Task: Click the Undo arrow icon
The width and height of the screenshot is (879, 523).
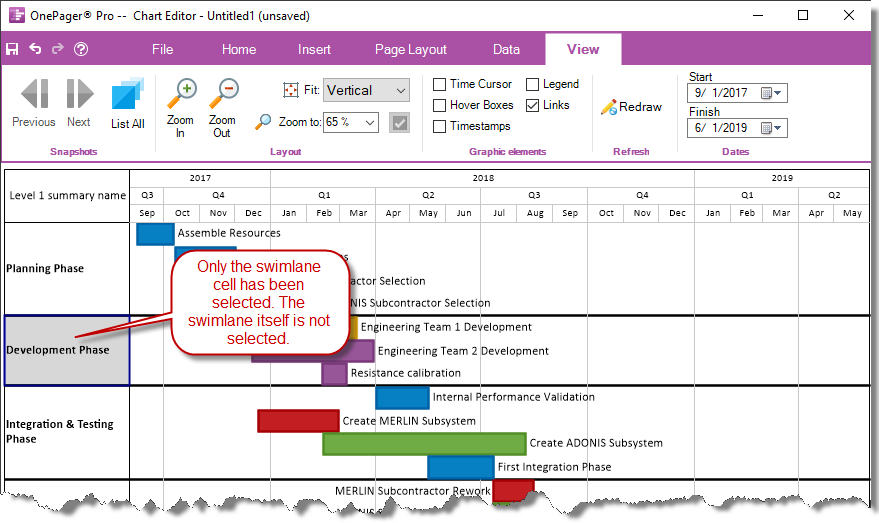Action: (x=35, y=49)
